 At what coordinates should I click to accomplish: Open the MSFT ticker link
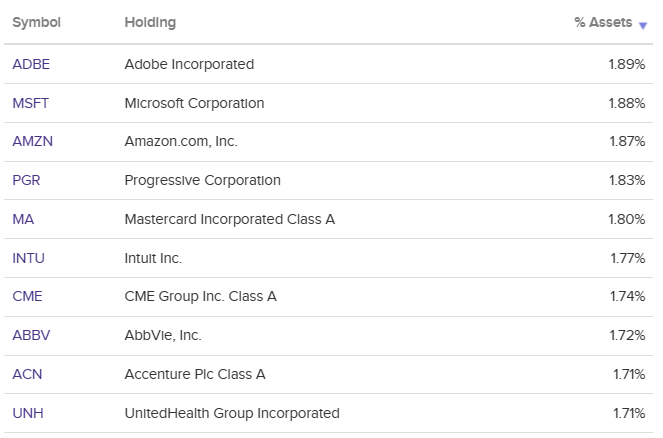[31, 103]
